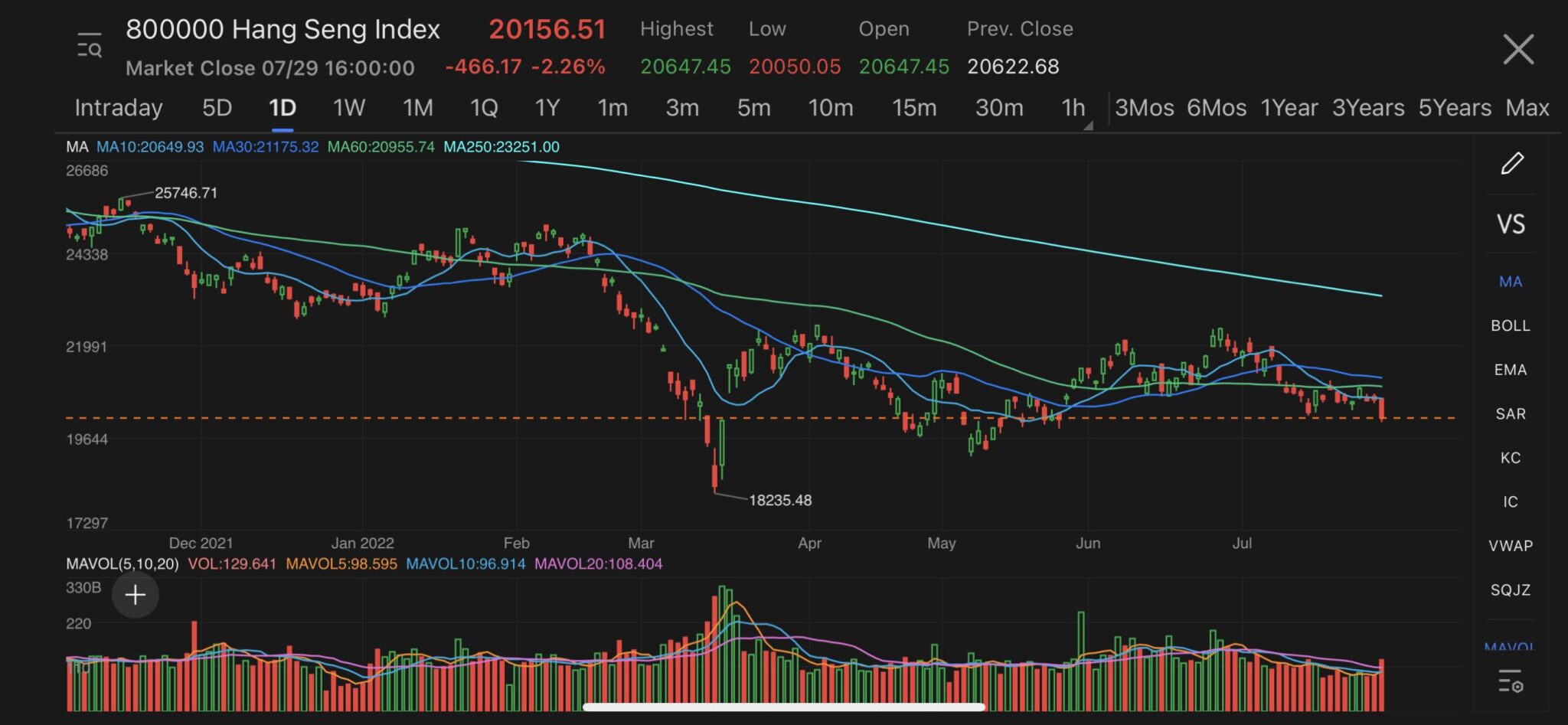This screenshot has width=1568, height=725.
Task: Set range to 3Years
Action: pyautogui.click(x=1368, y=108)
